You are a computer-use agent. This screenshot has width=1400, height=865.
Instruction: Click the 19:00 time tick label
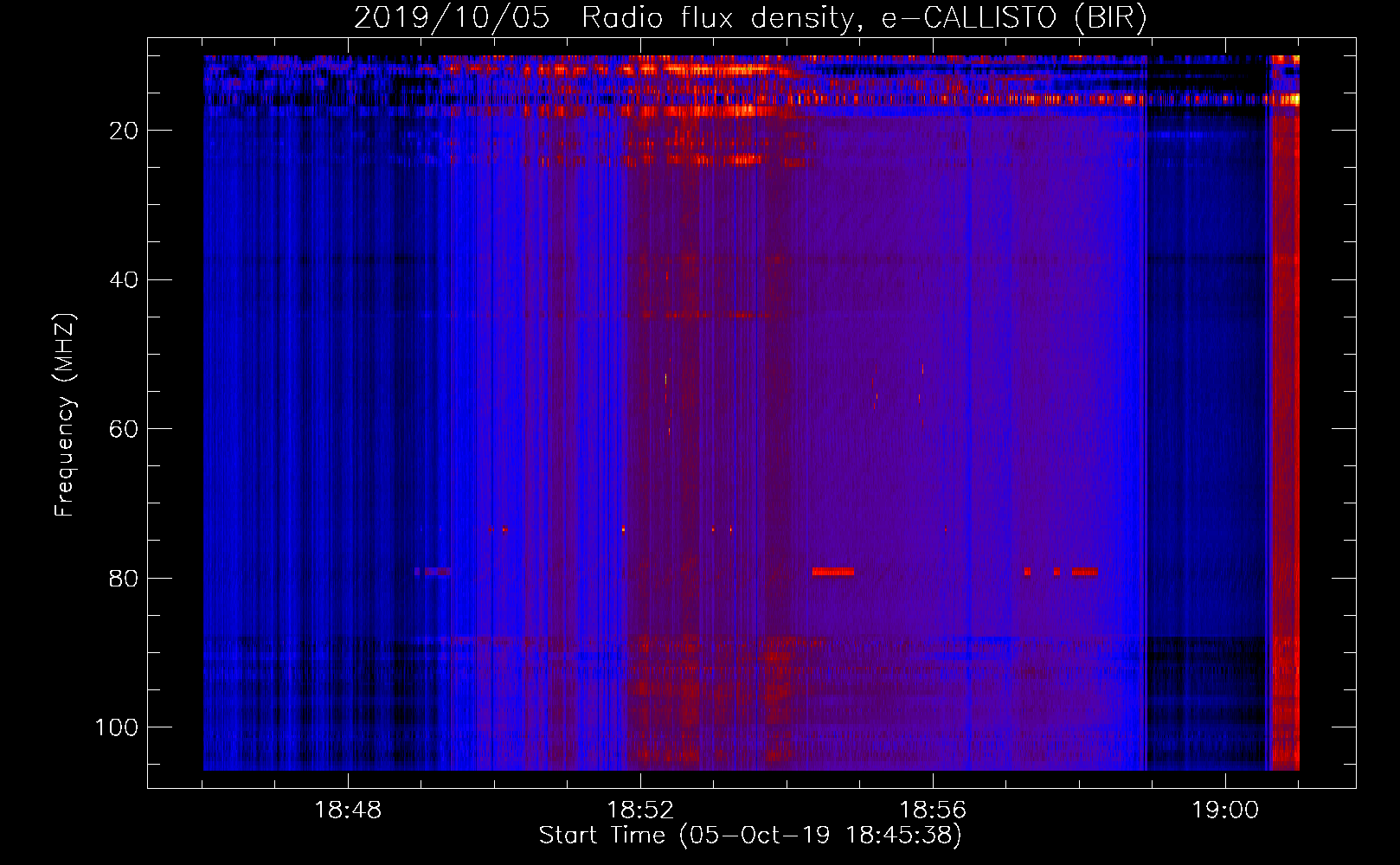point(1225,811)
